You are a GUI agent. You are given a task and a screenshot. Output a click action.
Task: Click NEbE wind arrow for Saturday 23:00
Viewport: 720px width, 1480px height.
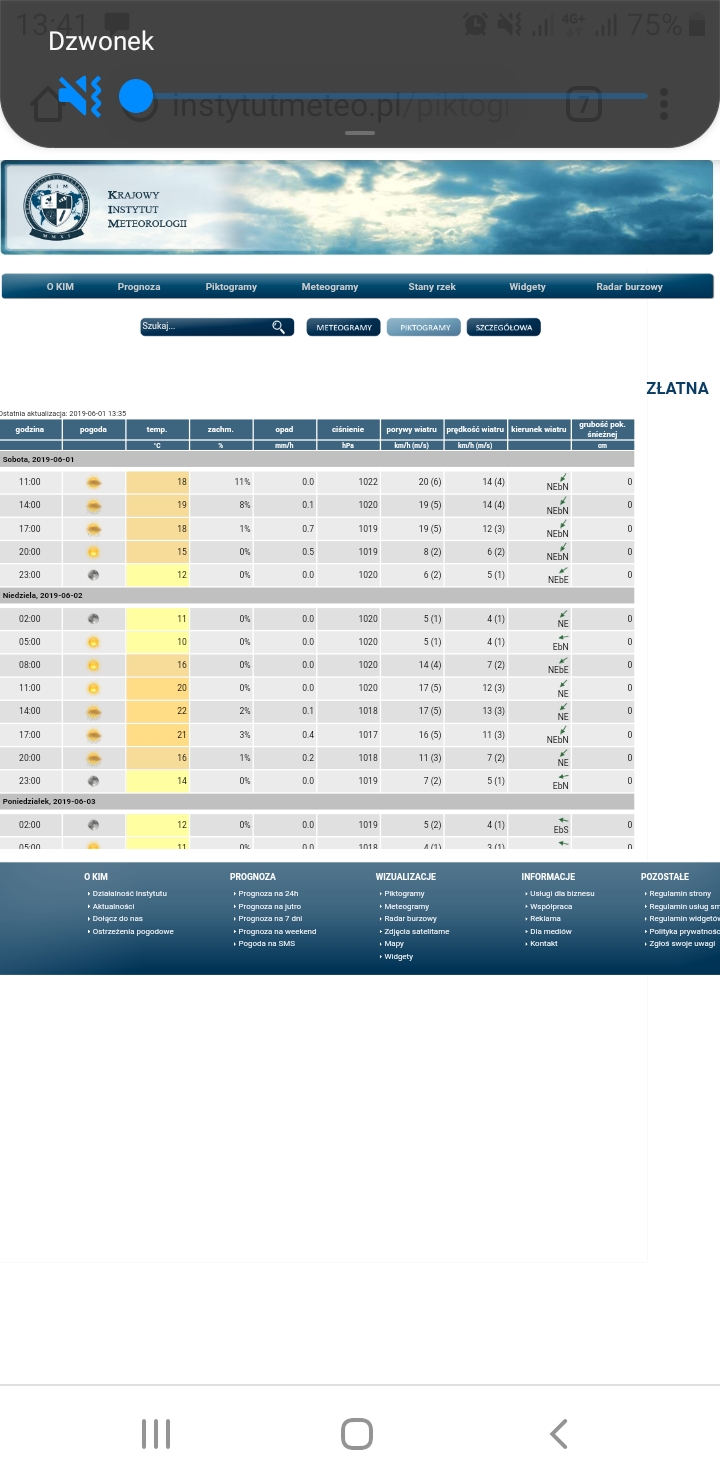[563, 570]
